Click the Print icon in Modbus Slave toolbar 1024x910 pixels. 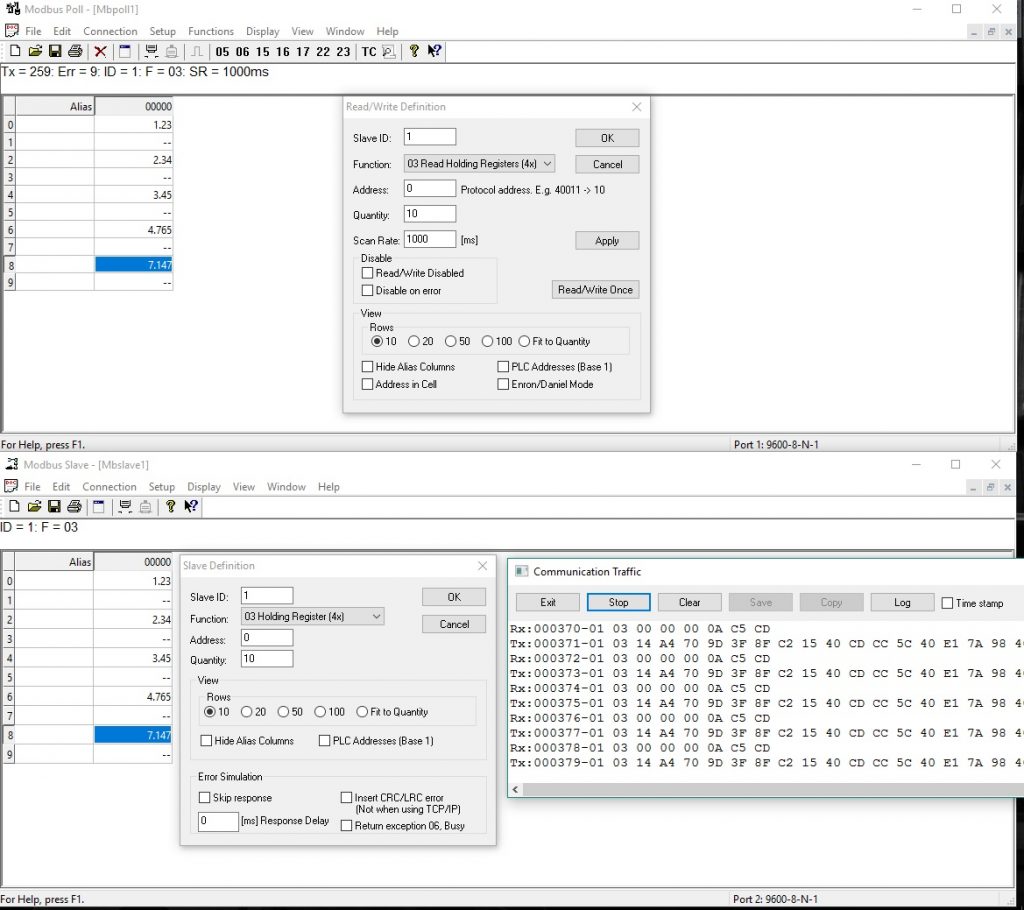tap(75, 507)
